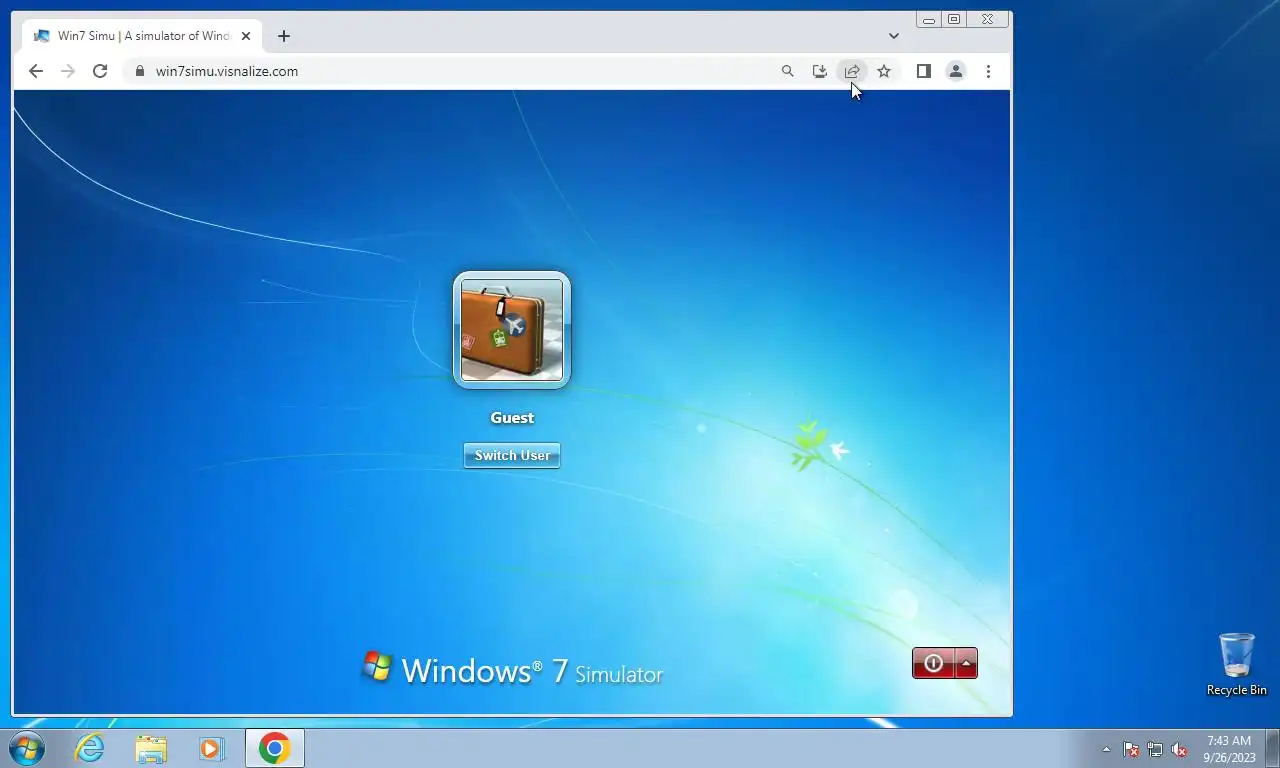Minimize the Chrome window
The width and height of the screenshot is (1280, 768).
(929, 19)
